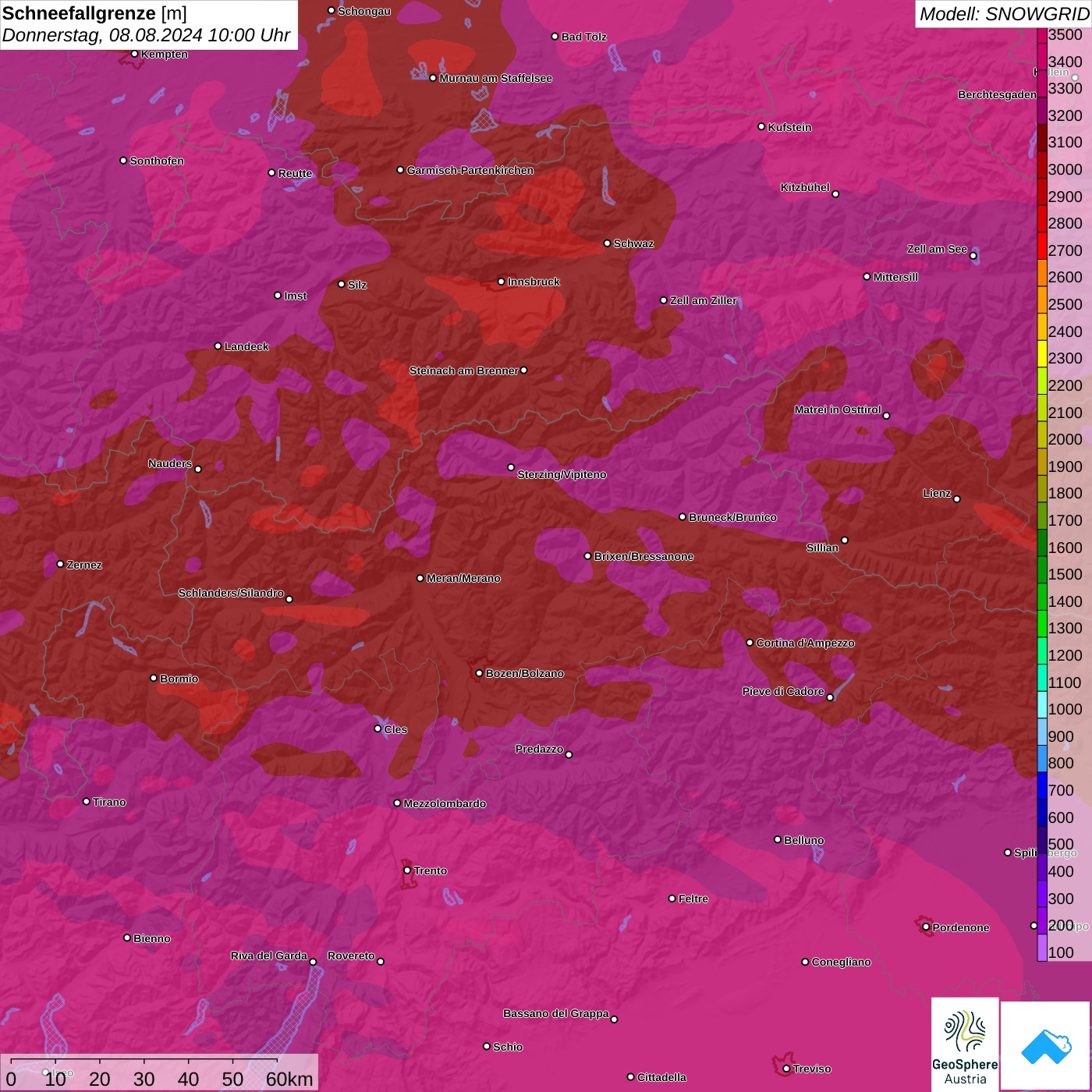The width and height of the screenshot is (1092, 1092).
Task: Click the Pordenone city marker
Action: (926, 927)
